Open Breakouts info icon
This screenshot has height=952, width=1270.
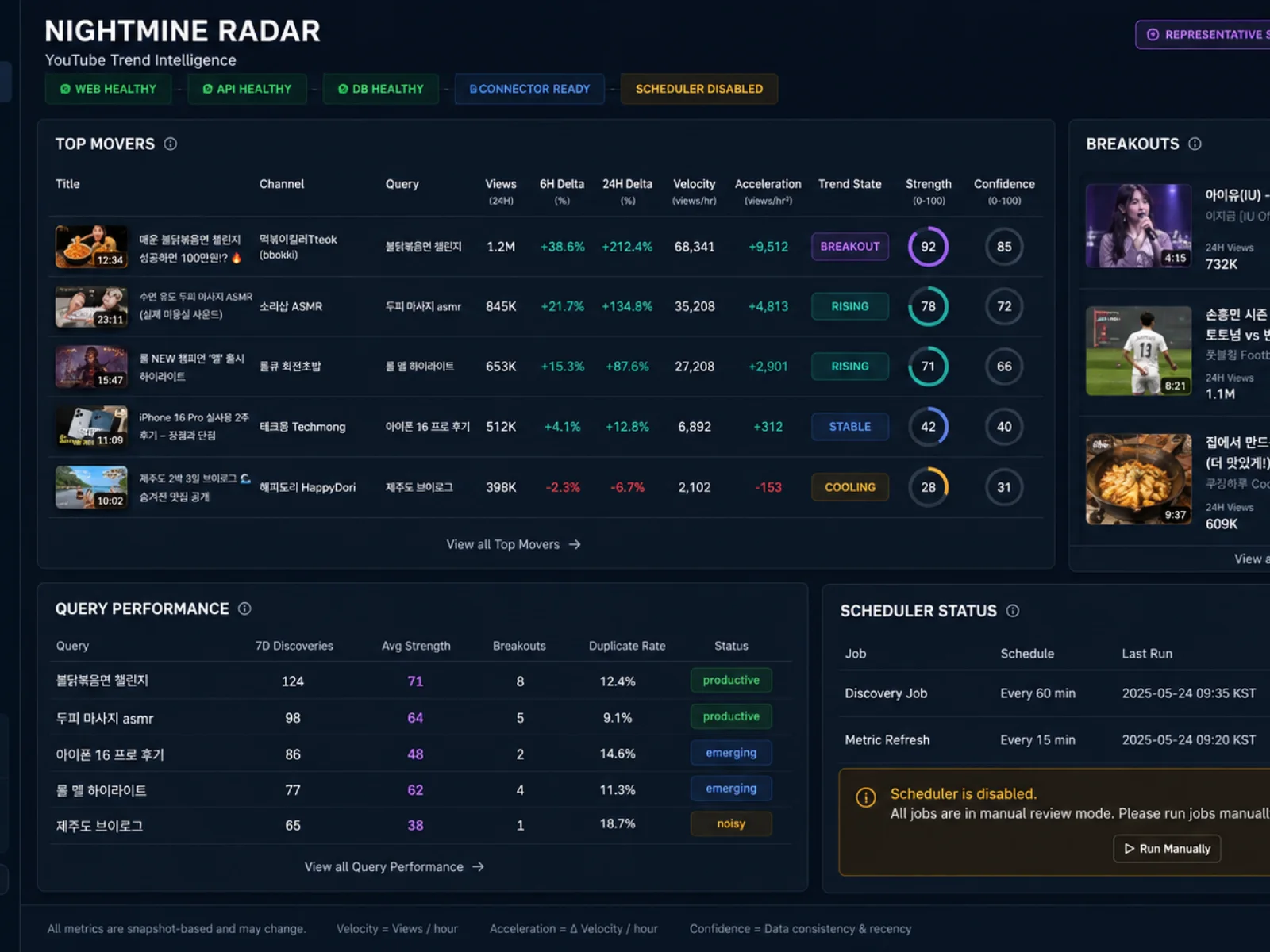[1195, 144]
